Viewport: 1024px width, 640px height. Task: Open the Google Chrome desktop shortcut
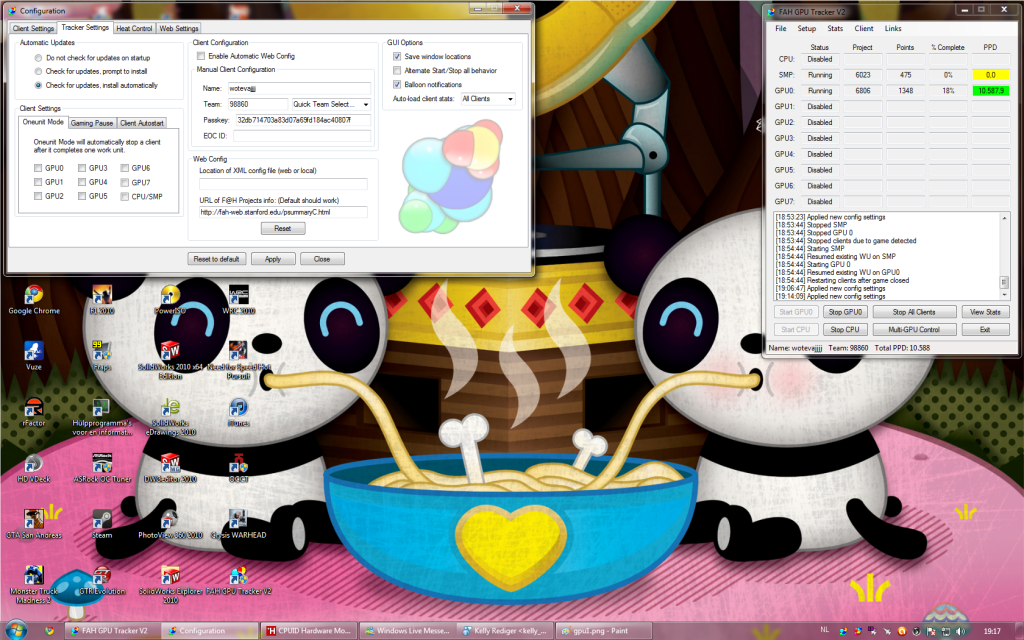pos(34,300)
